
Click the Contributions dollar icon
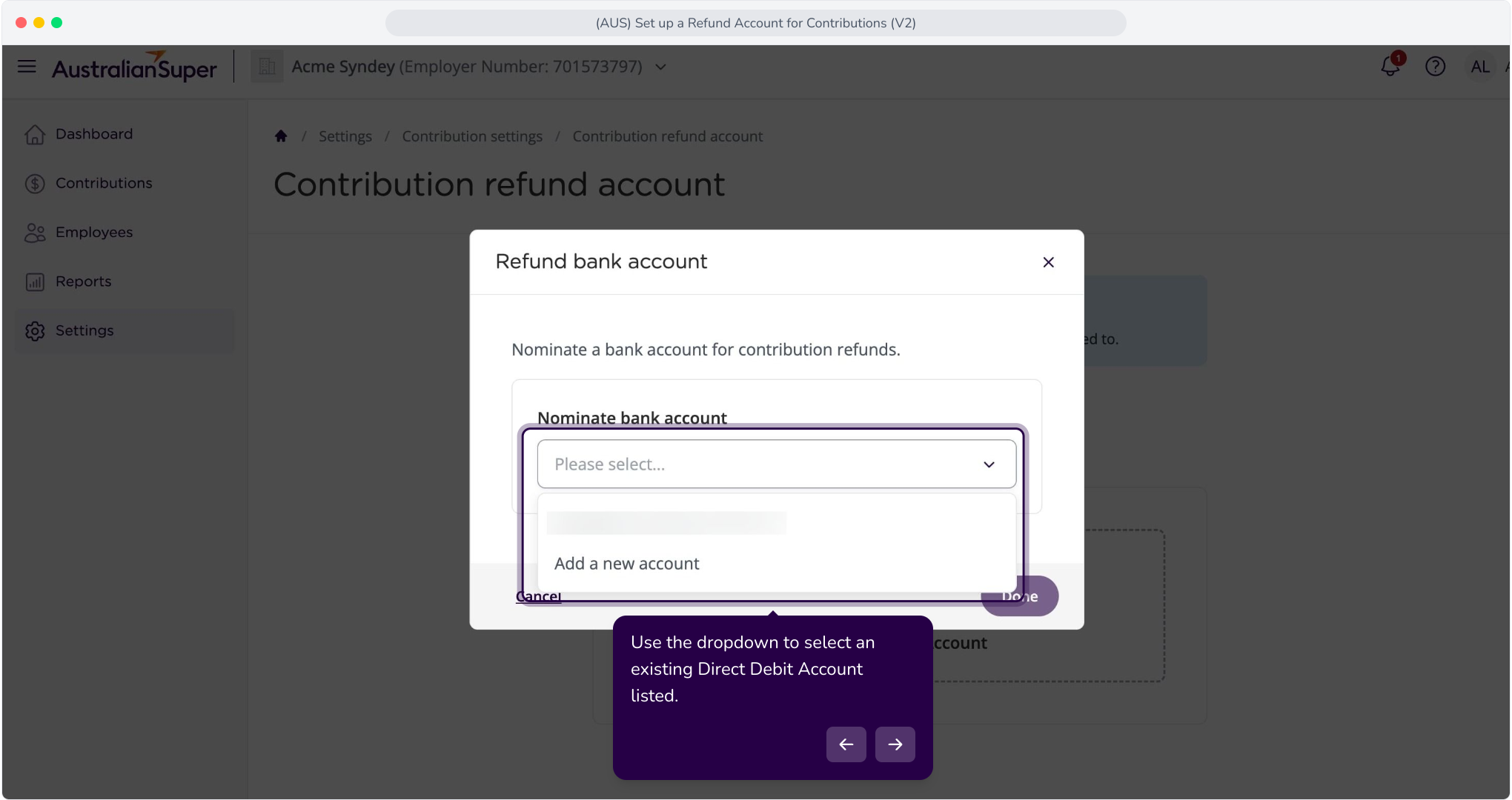click(x=35, y=183)
